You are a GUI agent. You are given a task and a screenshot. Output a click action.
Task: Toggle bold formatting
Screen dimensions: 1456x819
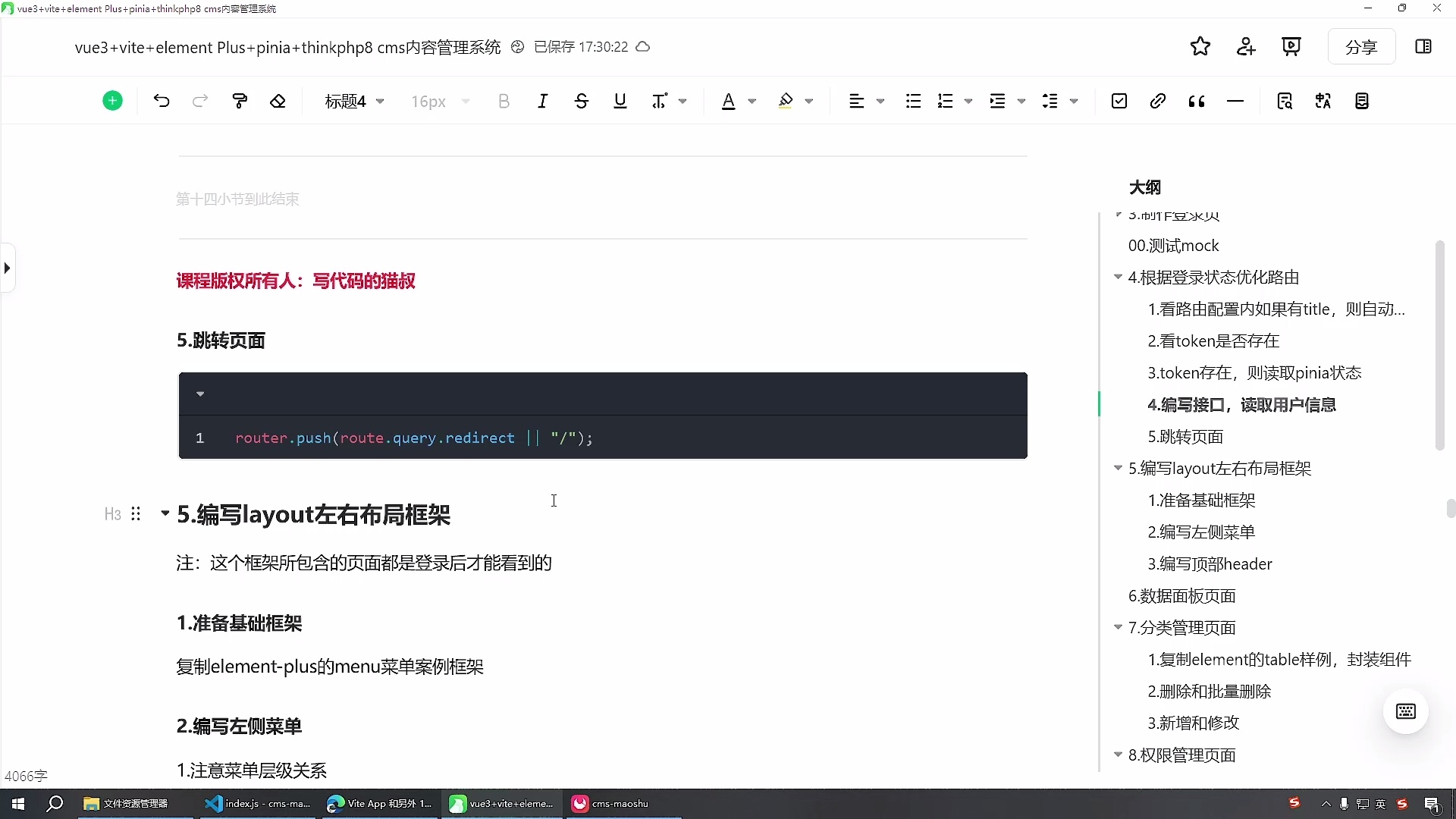click(x=504, y=101)
